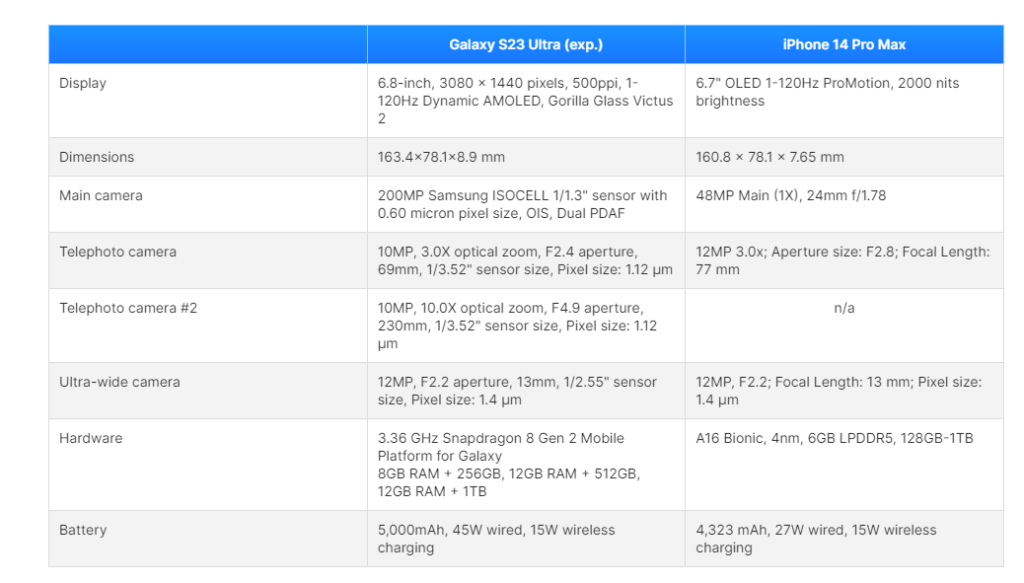Select the Telephoto camera #2 label
The image size is (1024, 583).
coord(128,307)
